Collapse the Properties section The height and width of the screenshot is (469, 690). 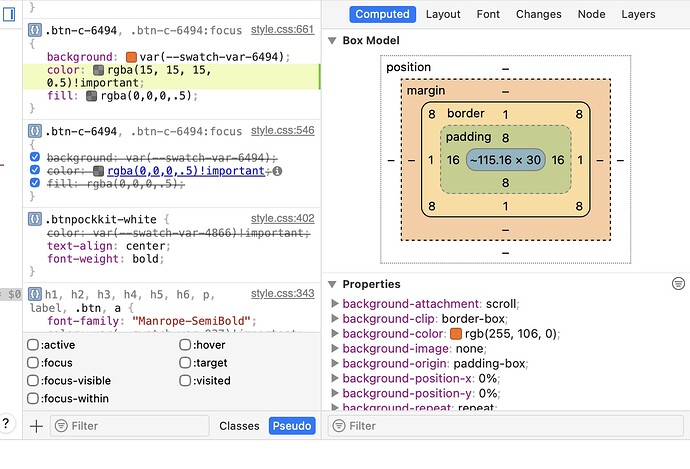click(332, 284)
